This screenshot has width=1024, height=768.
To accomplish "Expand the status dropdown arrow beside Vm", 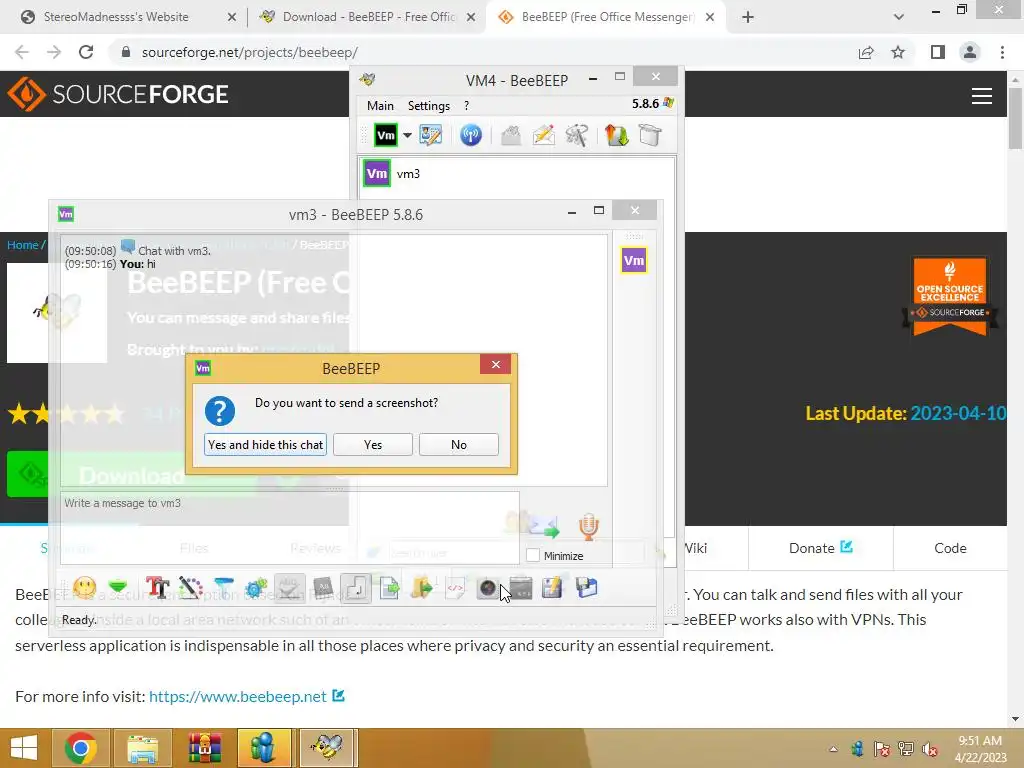I will click(x=407, y=136).
